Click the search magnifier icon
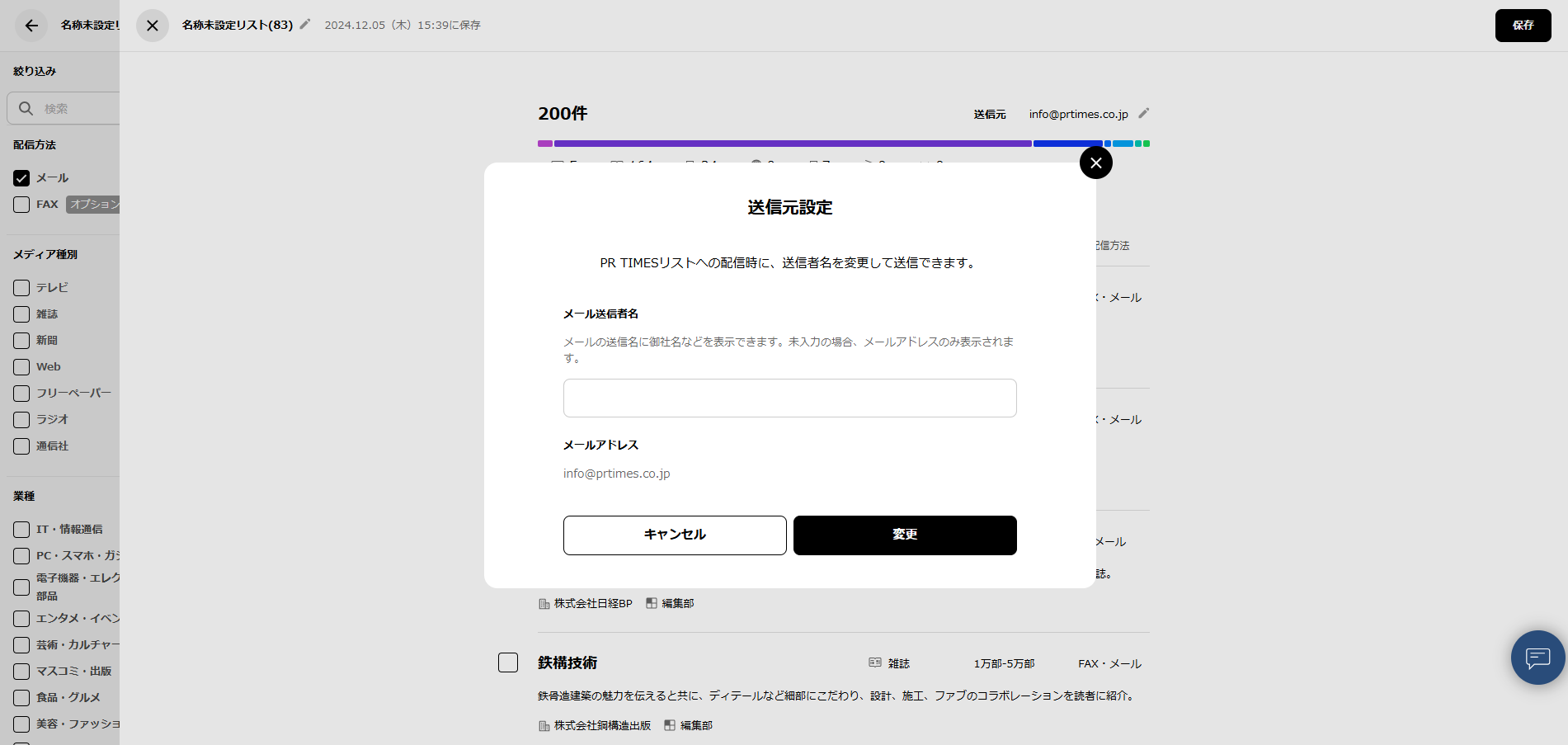 pyautogui.click(x=26, y=108)
